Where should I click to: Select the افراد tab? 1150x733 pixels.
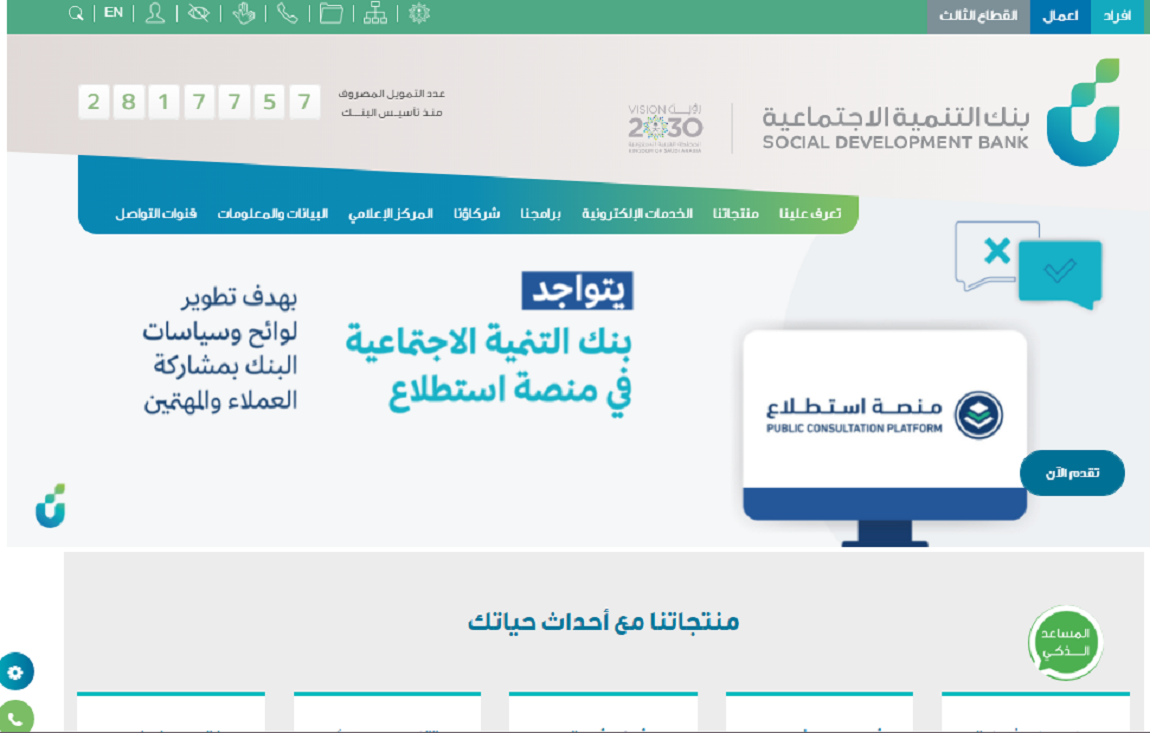point(1117,16)
